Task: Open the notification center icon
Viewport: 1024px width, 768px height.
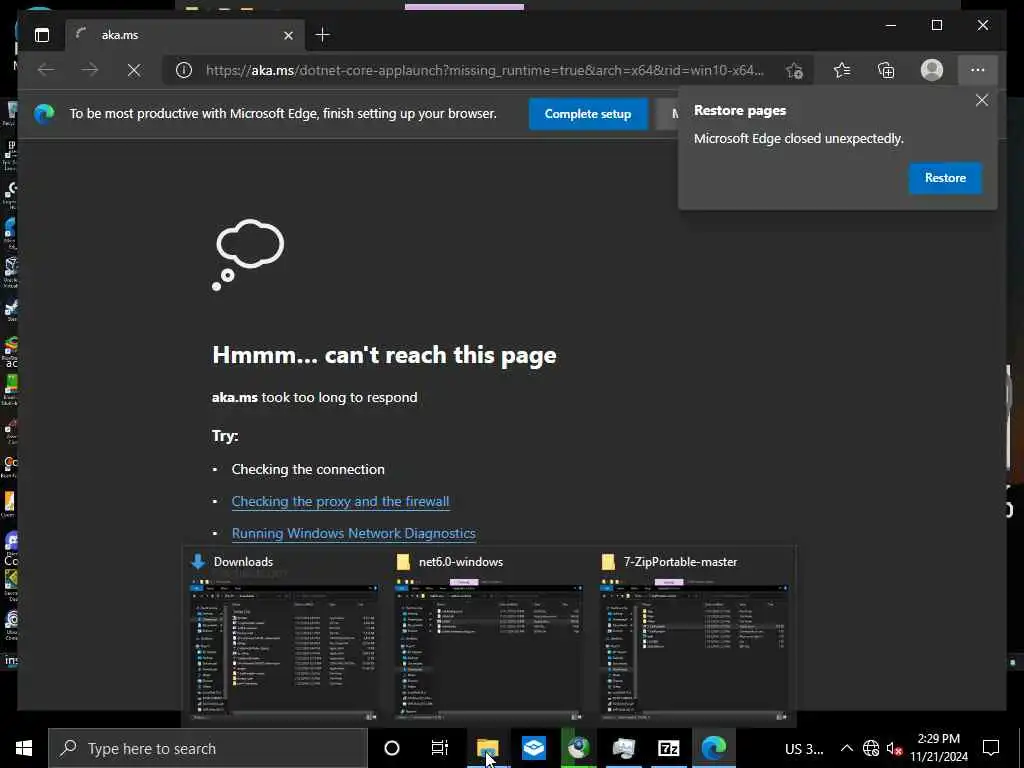Action: point(991,748)
